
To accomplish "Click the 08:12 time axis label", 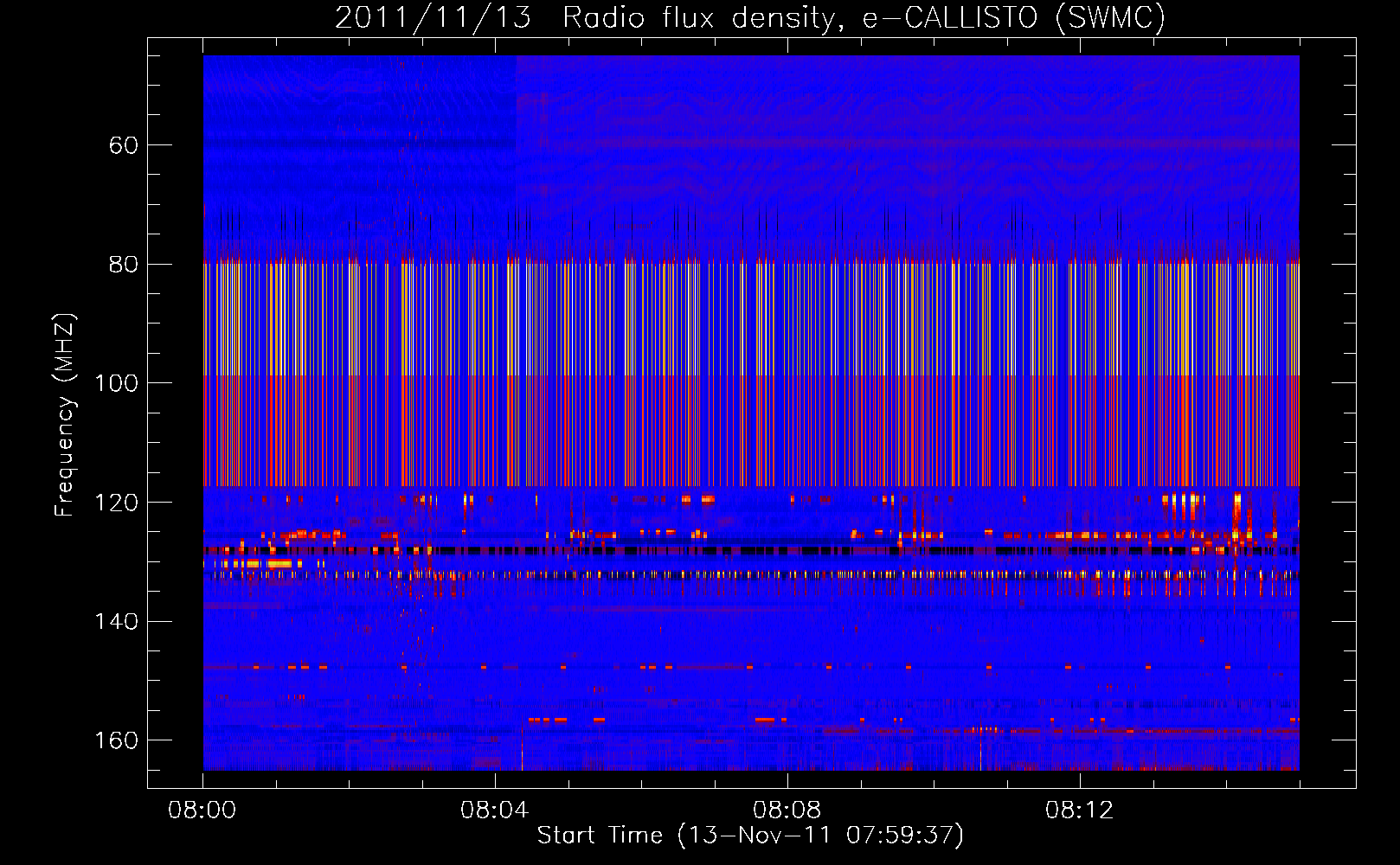I will (1080, 811).
